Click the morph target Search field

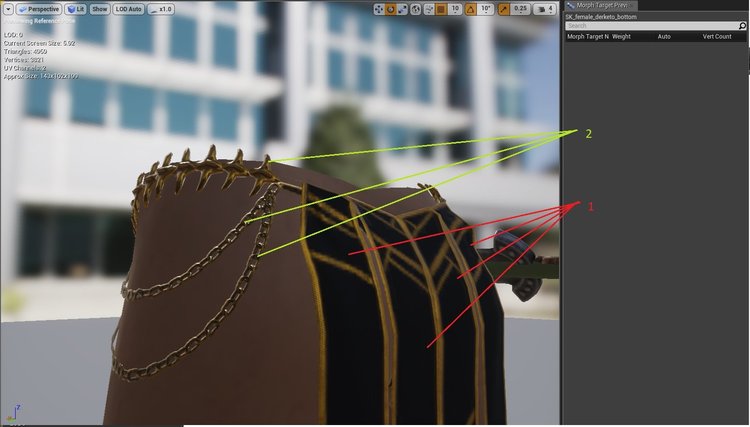point(651,26)
